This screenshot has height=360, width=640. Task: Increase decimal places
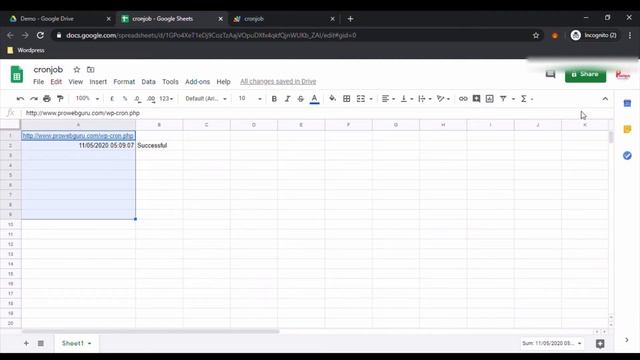tap(151, 99)
